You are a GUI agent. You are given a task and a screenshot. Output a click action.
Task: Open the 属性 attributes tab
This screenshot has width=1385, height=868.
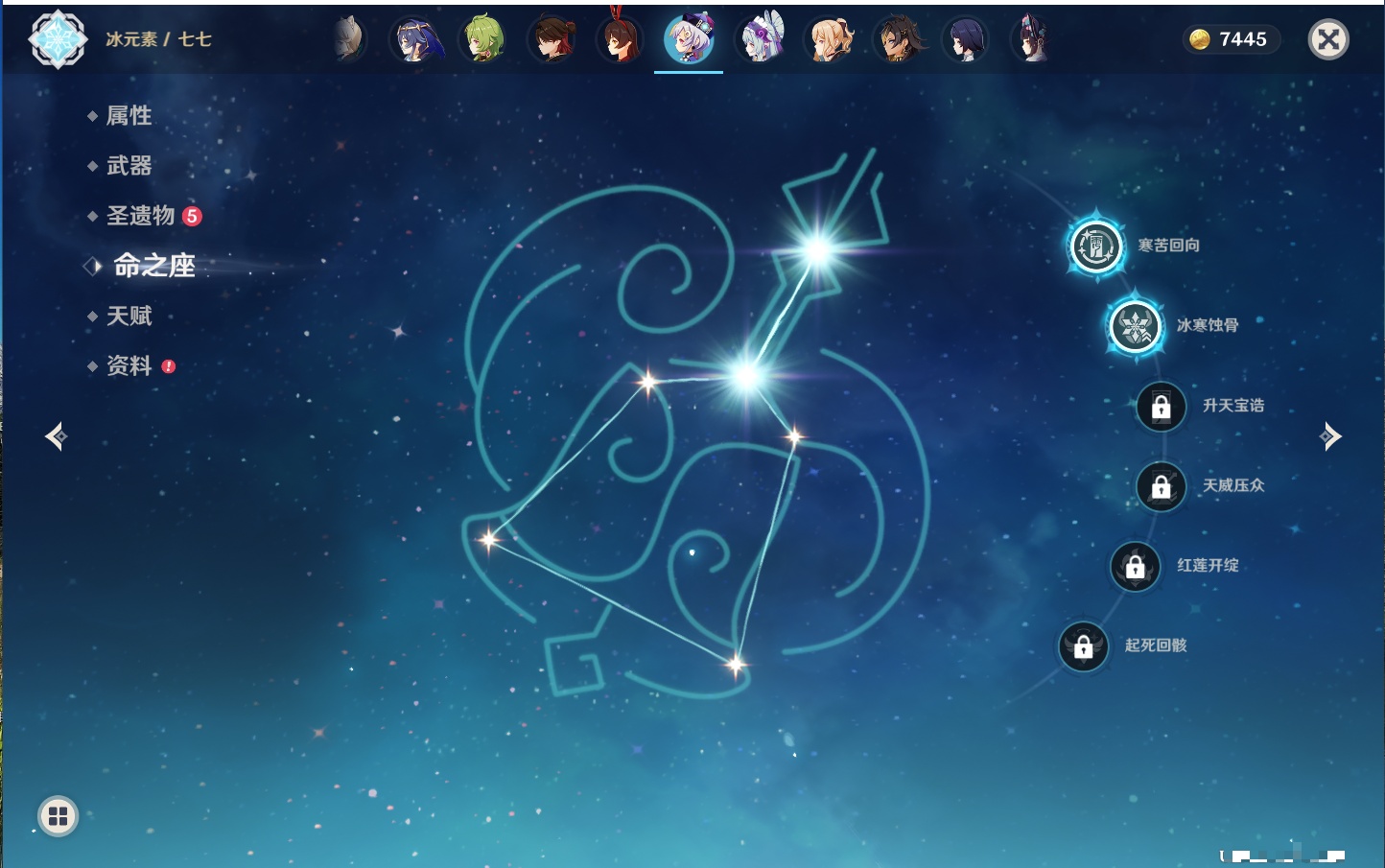[x=129, y=116]
